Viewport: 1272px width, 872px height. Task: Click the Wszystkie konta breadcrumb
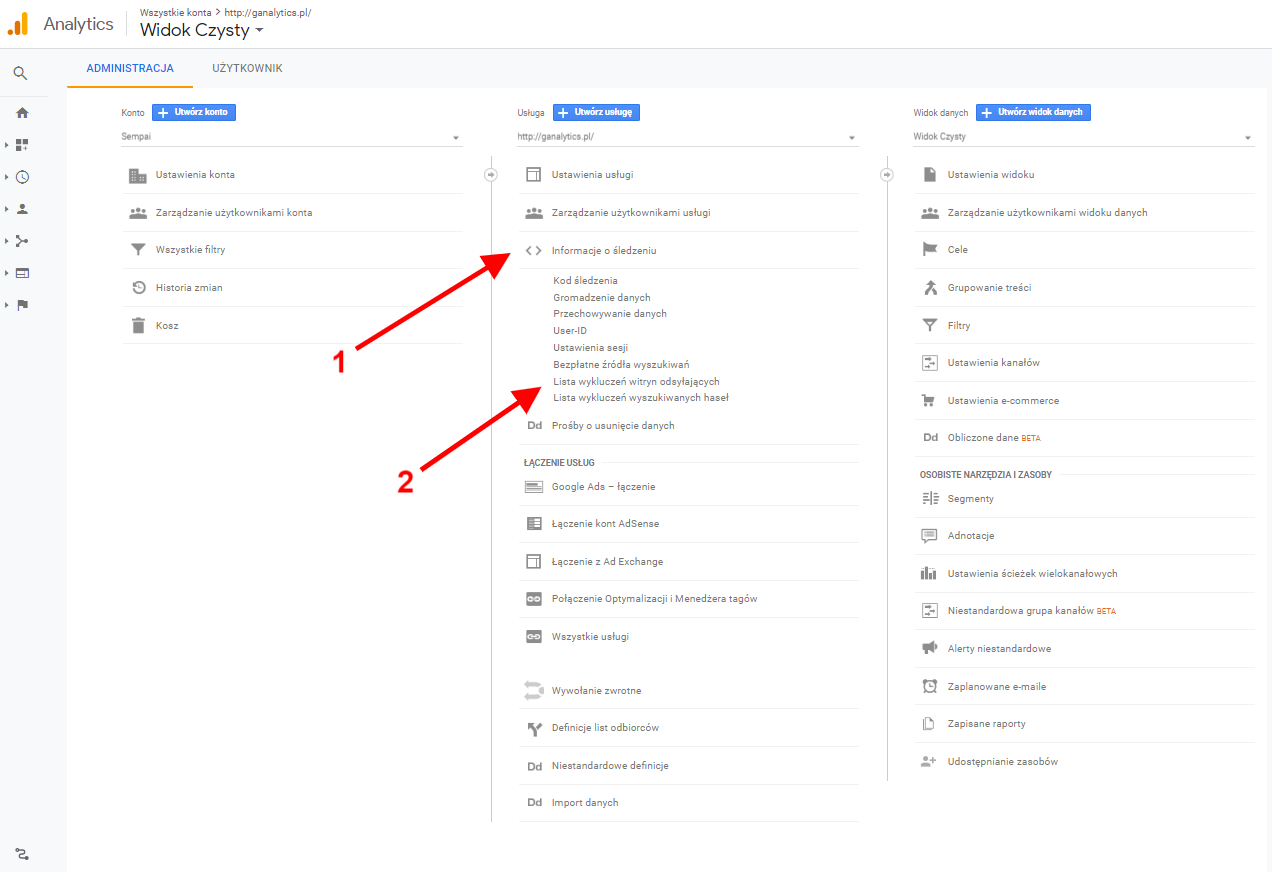(x=175, y=12)
